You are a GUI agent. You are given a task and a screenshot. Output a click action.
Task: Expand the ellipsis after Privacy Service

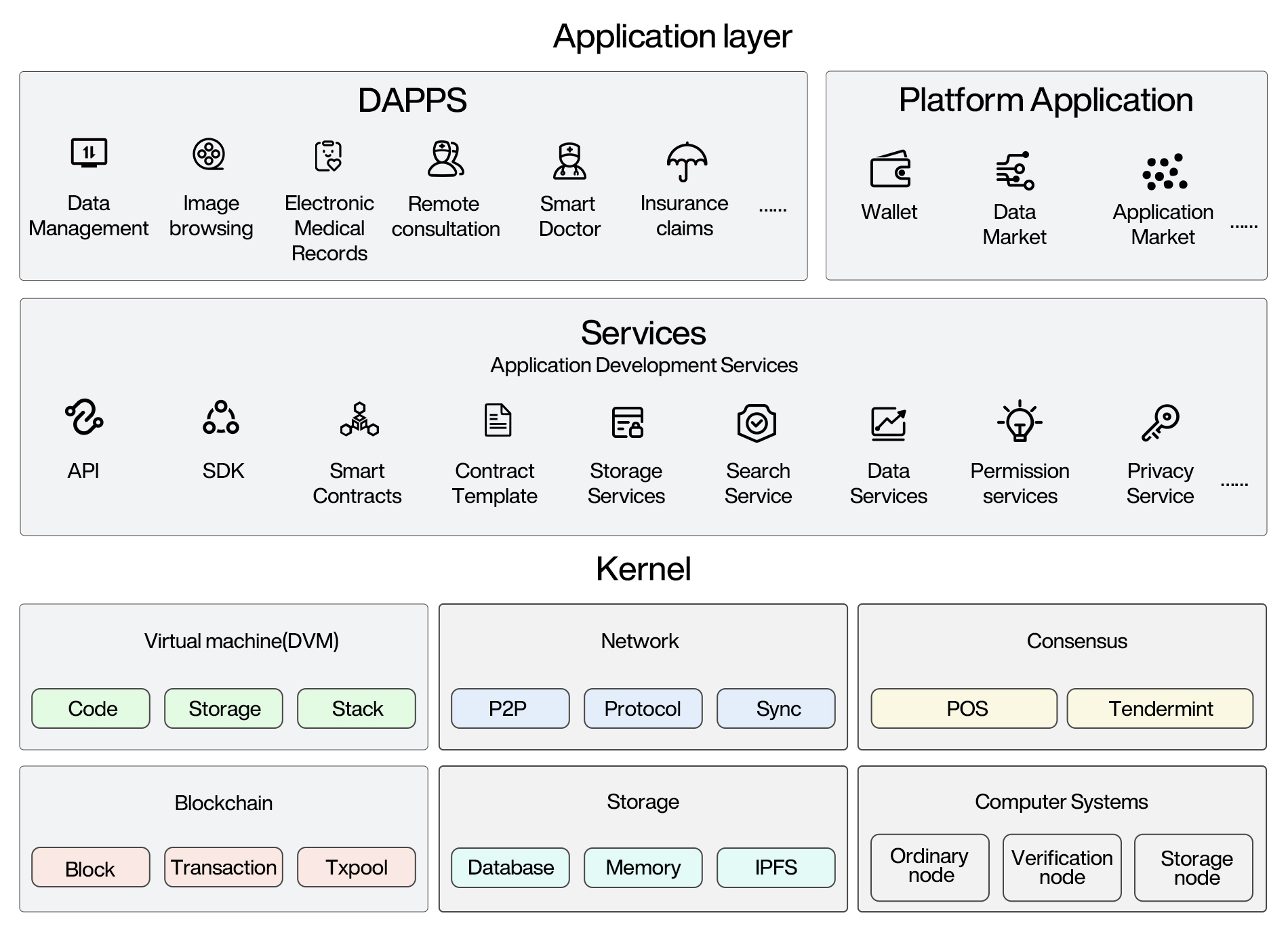pyautogui.click(x=1234, y=484)
